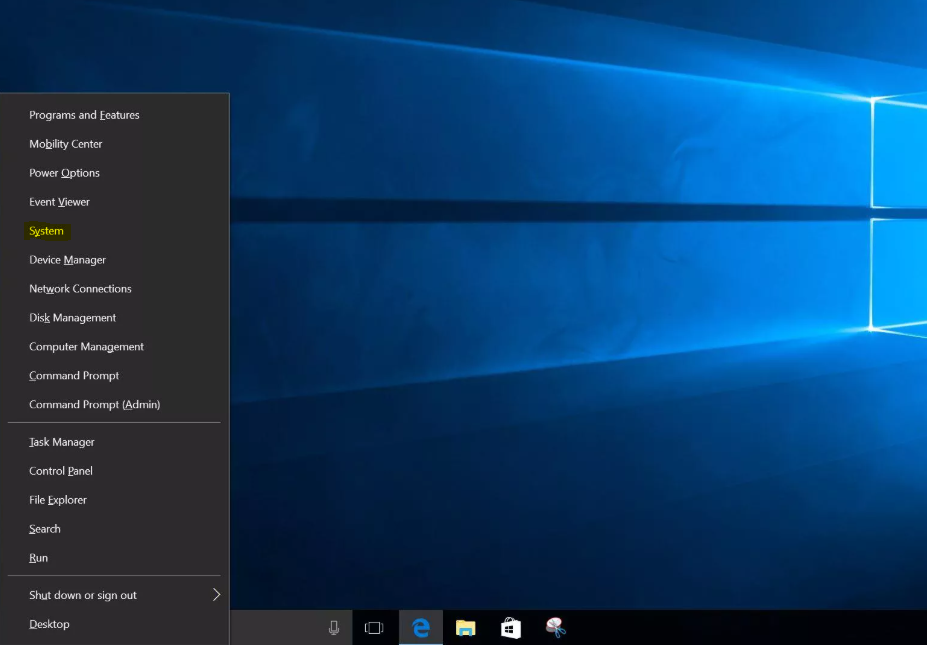Click the Cortana microphone icon in taskbar

click(x=334, y=628)
